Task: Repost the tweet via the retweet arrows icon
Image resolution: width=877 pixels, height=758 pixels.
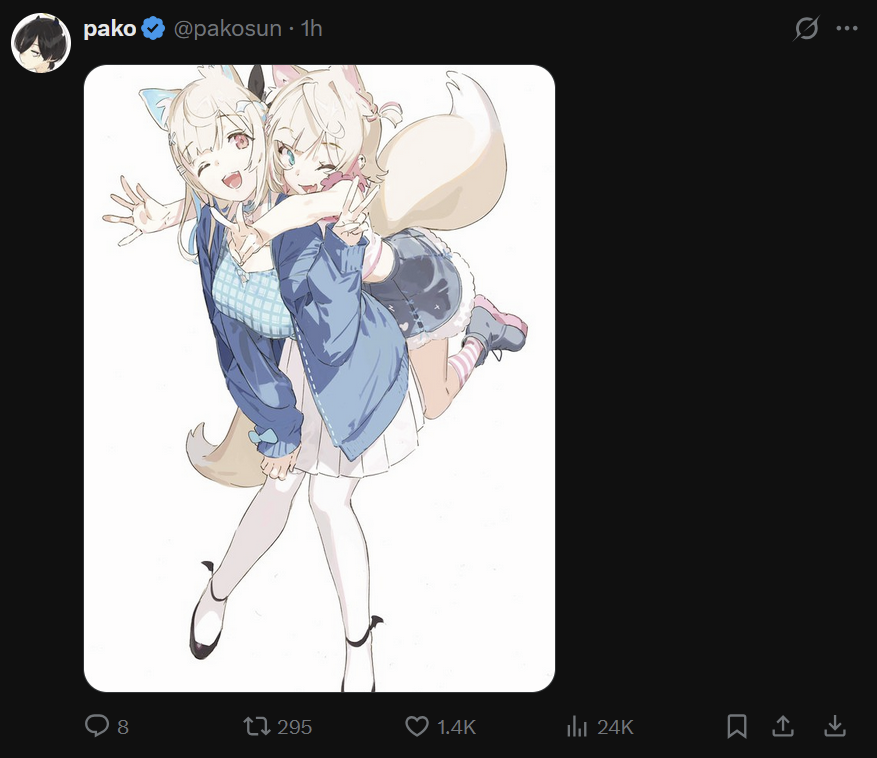Action: pyautogui.click(x=257, y=726)
